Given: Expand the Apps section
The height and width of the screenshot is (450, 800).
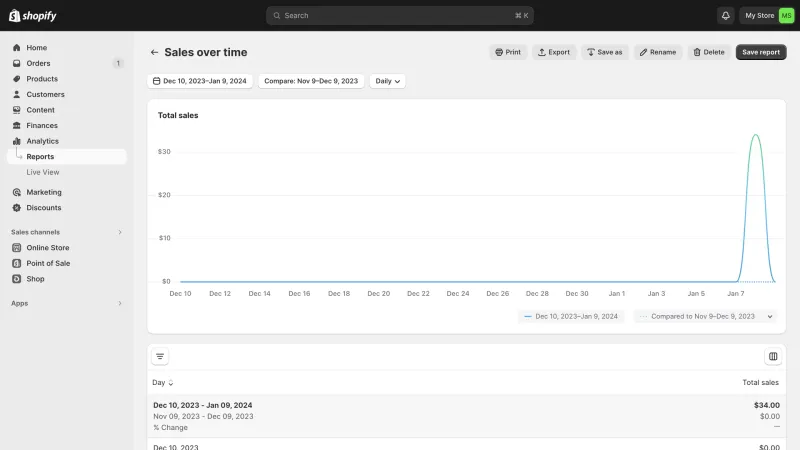Looking at the screenshot, I should pyautogui.click(x=120, y=303).
